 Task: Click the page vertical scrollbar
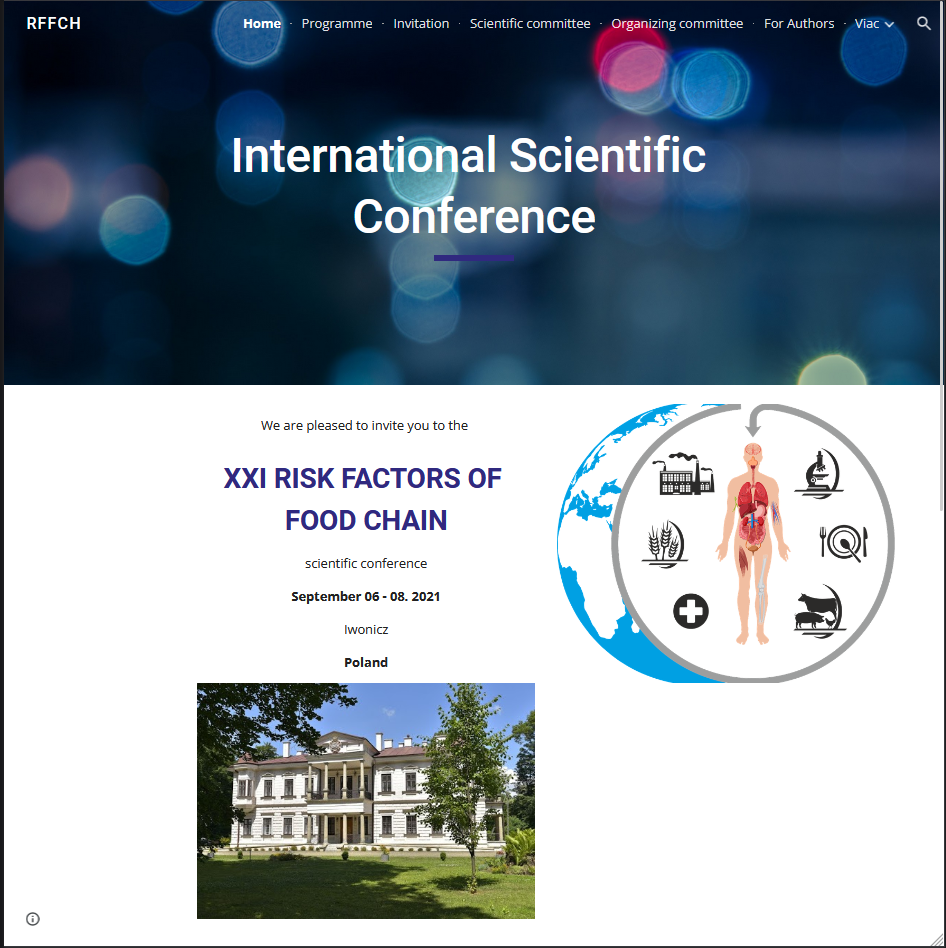(x=942, y=450)
